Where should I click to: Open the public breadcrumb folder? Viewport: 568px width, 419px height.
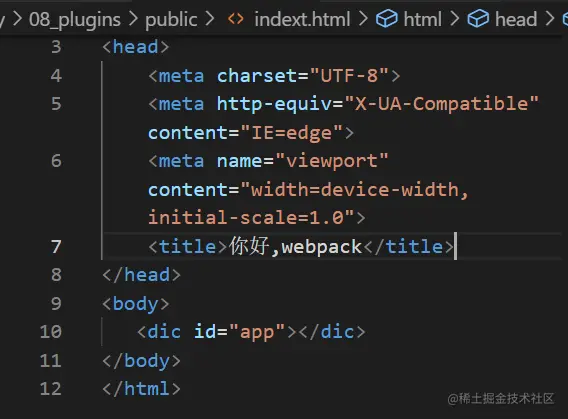(171, 20)
